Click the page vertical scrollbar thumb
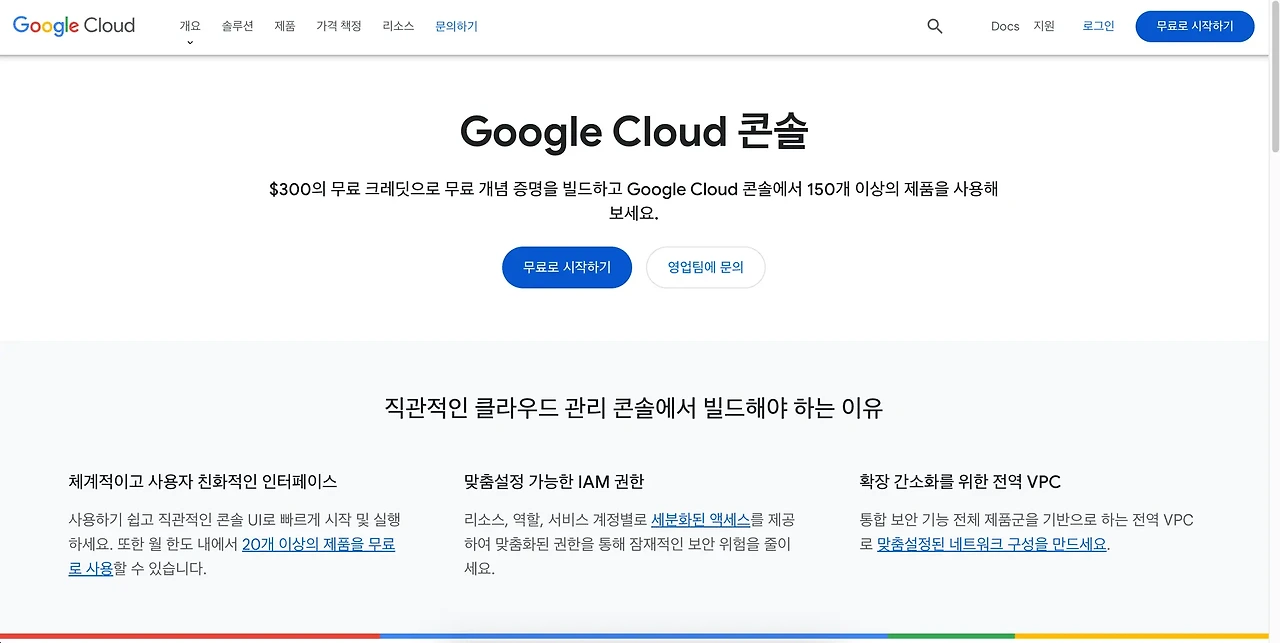 coord(1274,78)
